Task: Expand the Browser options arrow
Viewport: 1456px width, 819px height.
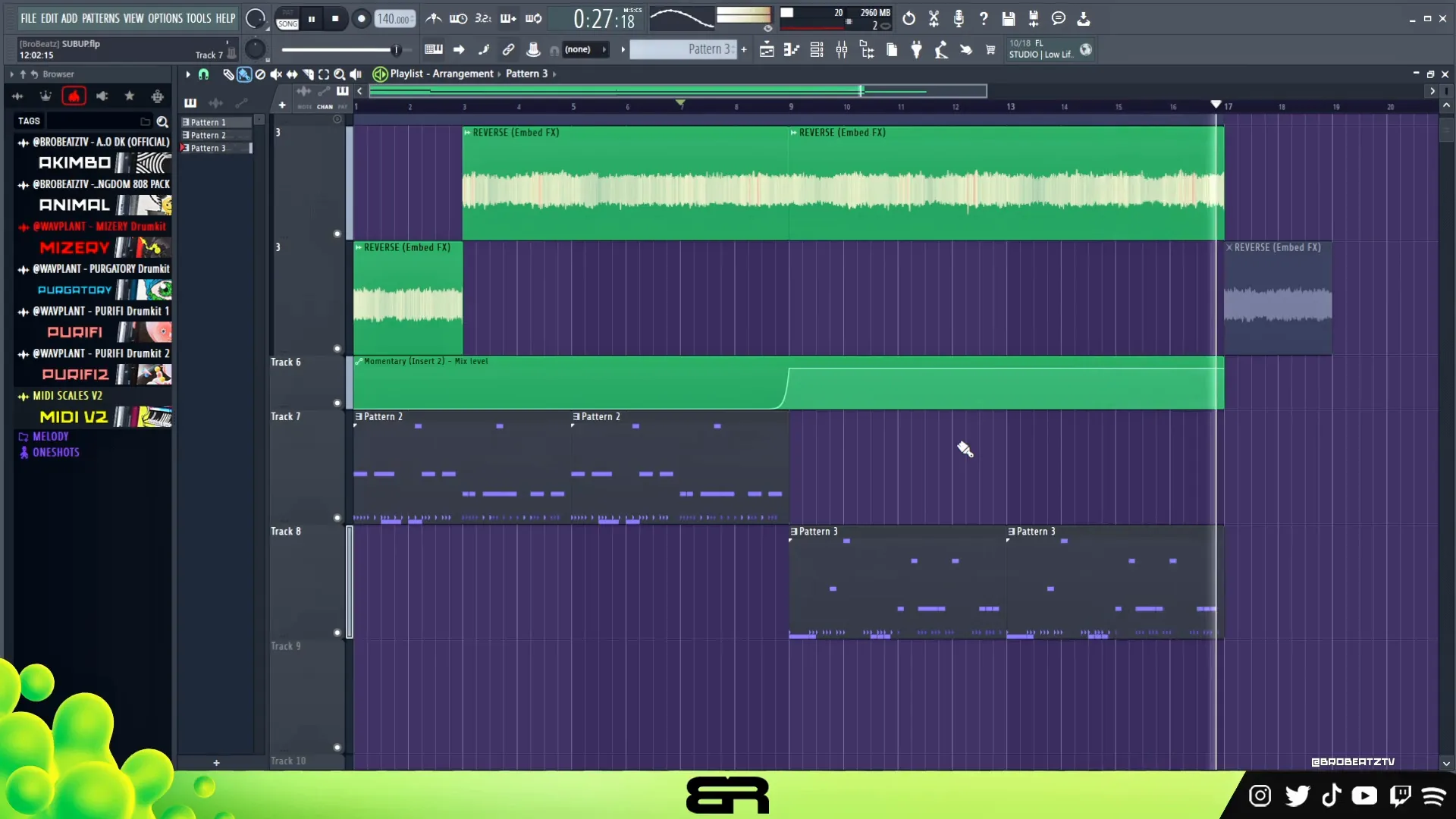Action: [11, 74]
